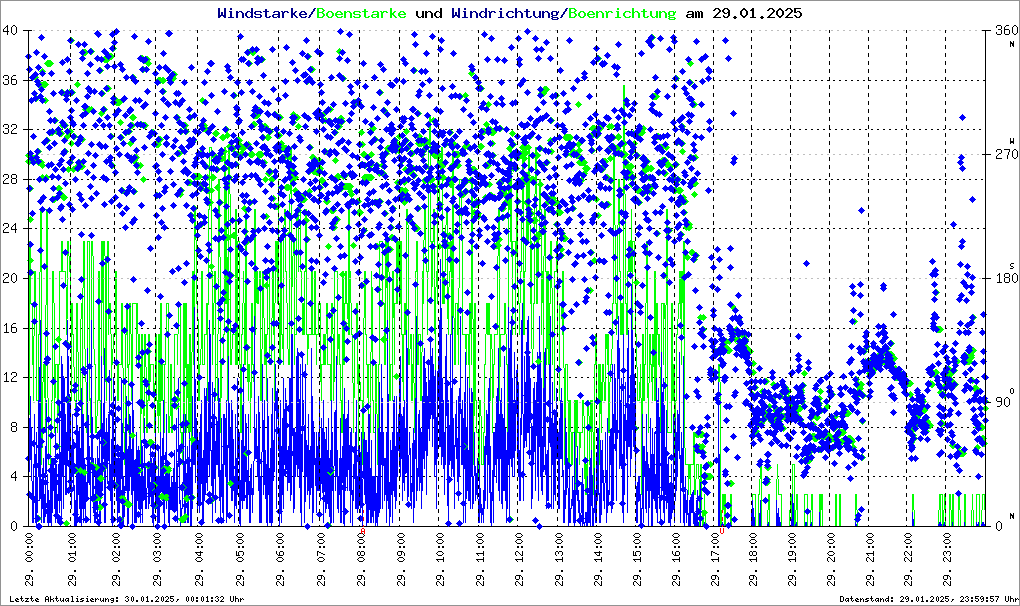Click the "S" compass letter above 180

pos(1012,265)
